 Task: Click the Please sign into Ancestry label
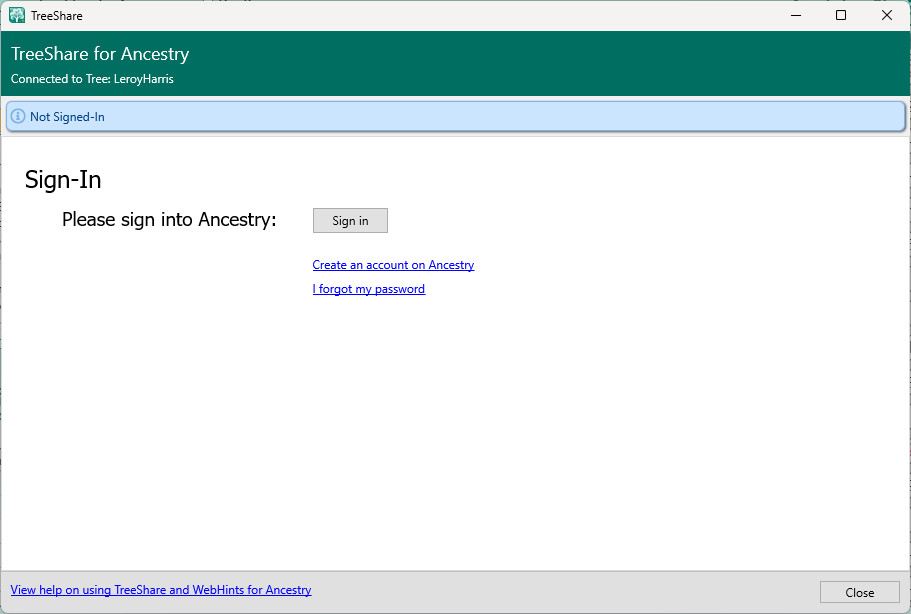click(x=169, y=220)
